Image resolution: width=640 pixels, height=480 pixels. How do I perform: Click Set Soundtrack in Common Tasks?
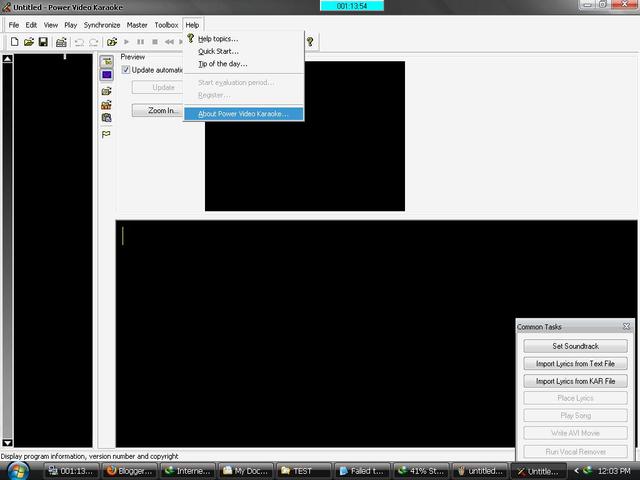click(x=576, y=346)
